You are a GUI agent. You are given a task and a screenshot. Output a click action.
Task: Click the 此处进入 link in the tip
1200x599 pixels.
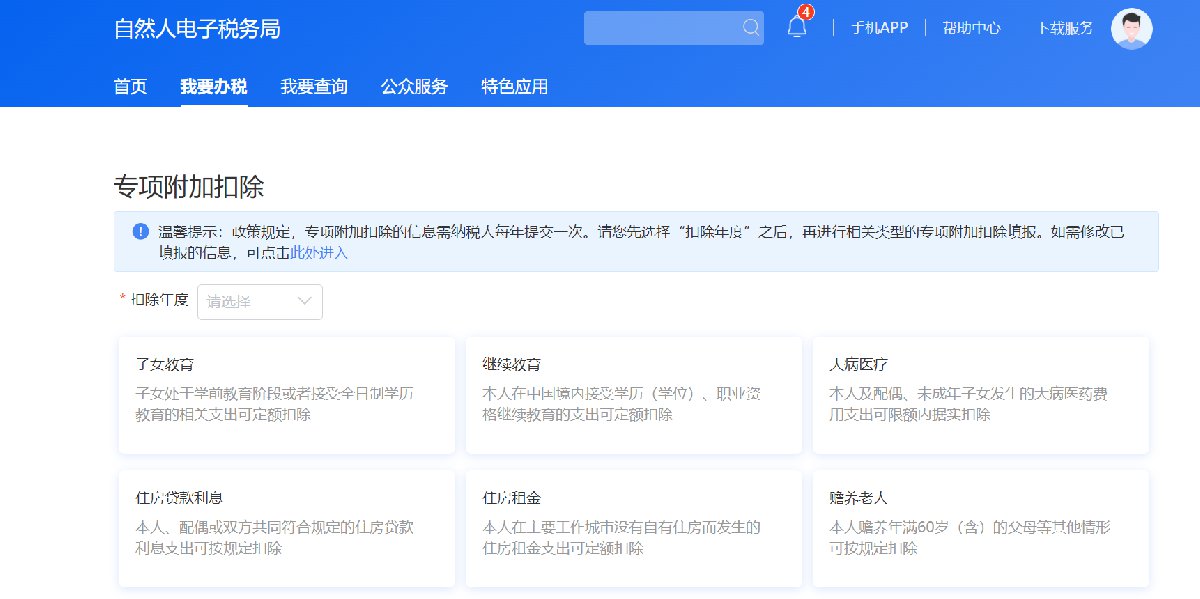click(x=319, y=253)
